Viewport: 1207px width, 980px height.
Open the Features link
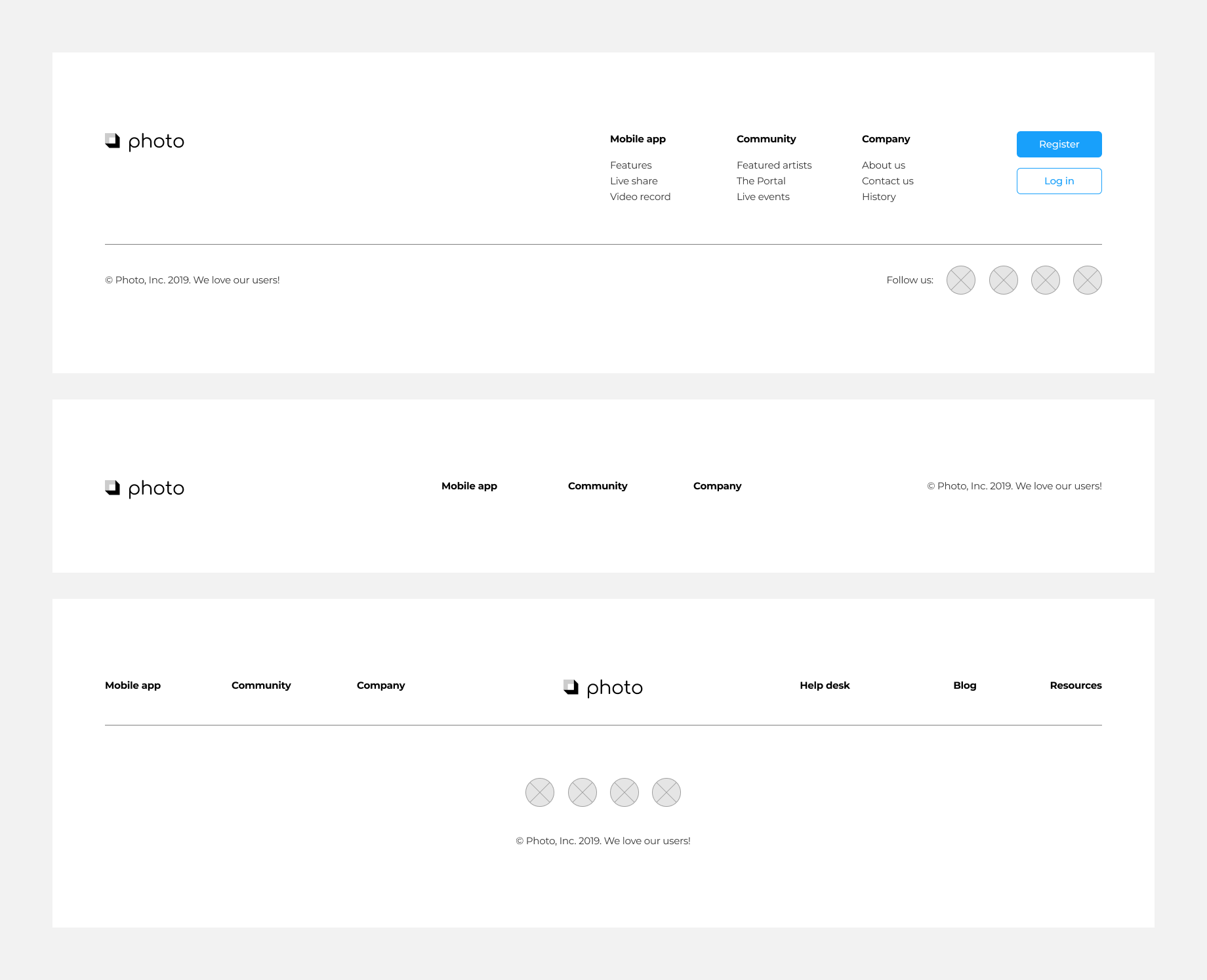631,165
